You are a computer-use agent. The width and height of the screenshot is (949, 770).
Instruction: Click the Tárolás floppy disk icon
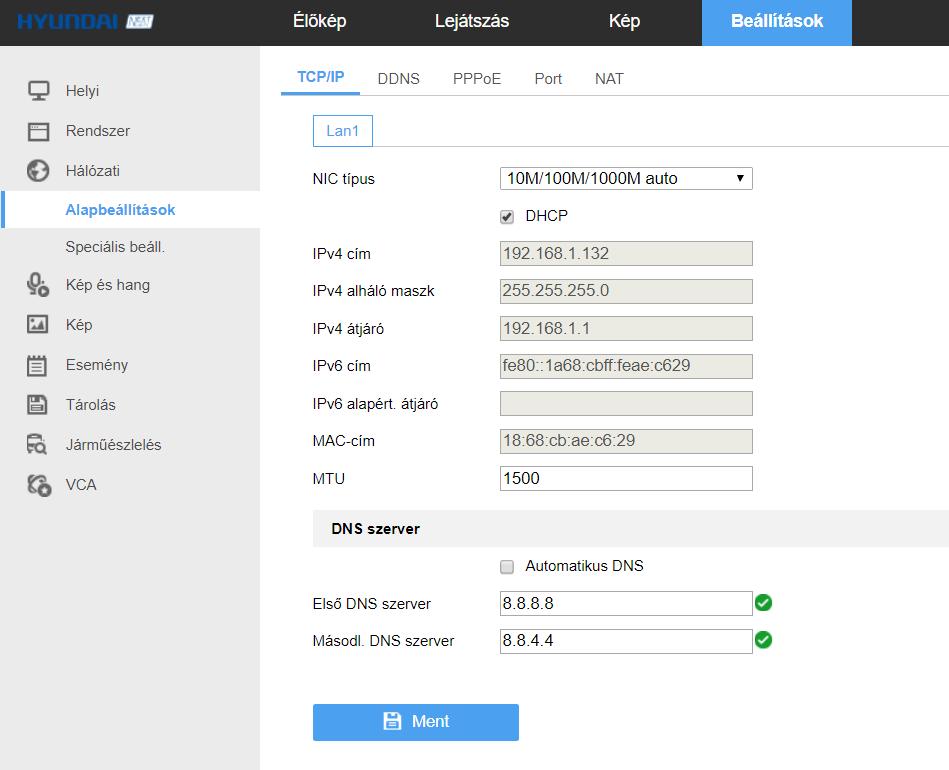coord(37,404)
